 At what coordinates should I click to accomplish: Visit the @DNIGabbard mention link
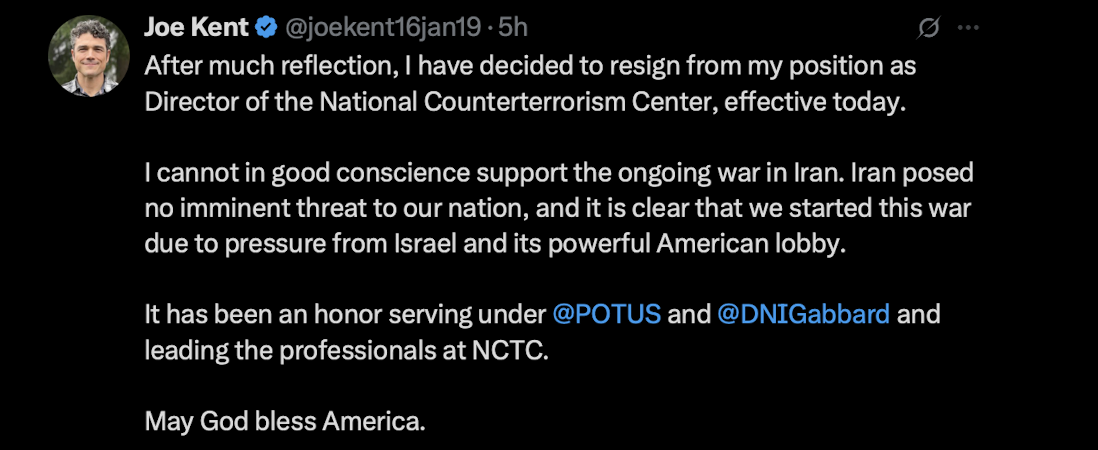click(803, 314)
